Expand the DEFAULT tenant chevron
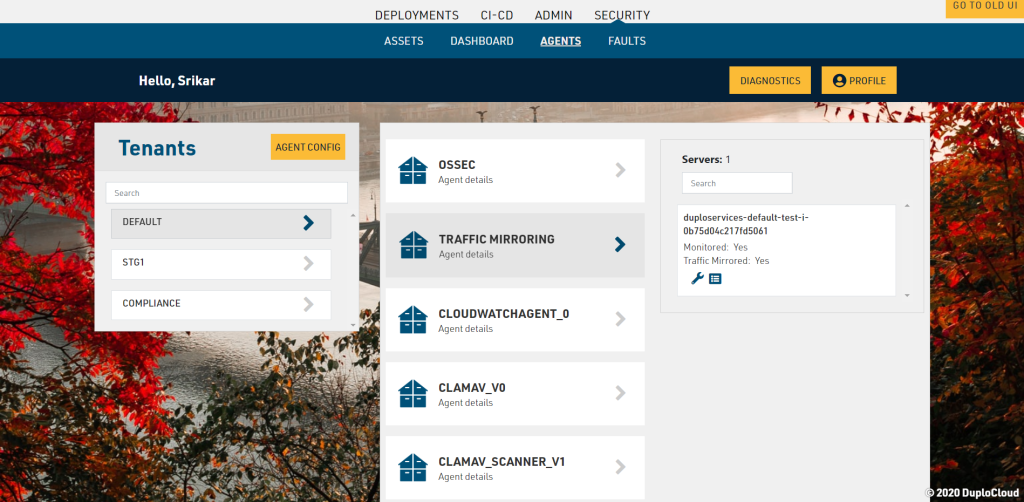The width and height of the screenshot is (1024, 502). tap(308, 223)
